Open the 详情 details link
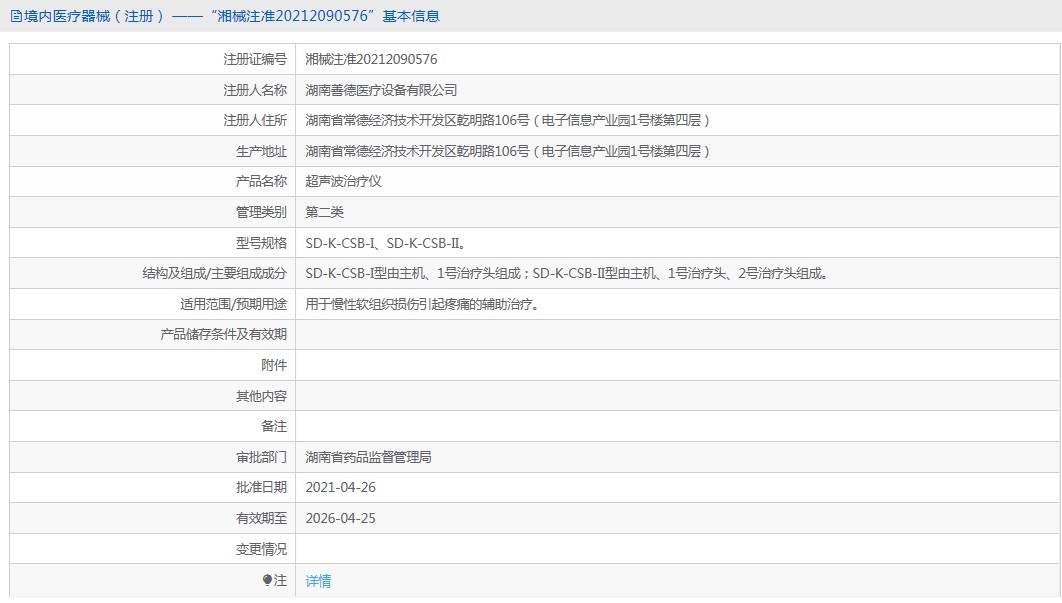The height and width of the screenshot is (603, 1062). pyautogui.click(x=318, y=581)
